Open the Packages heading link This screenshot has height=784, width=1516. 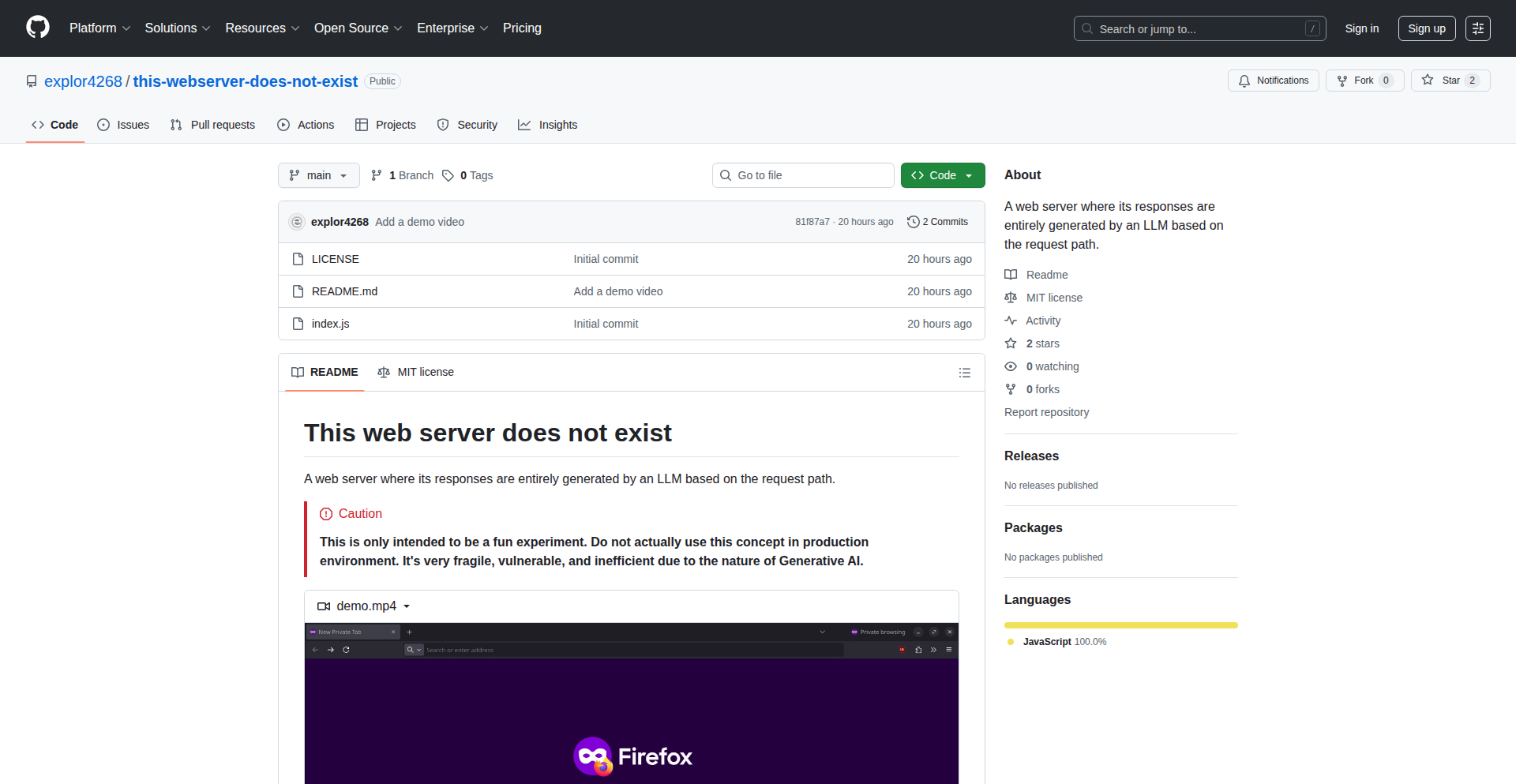(x=1033, y=527)
